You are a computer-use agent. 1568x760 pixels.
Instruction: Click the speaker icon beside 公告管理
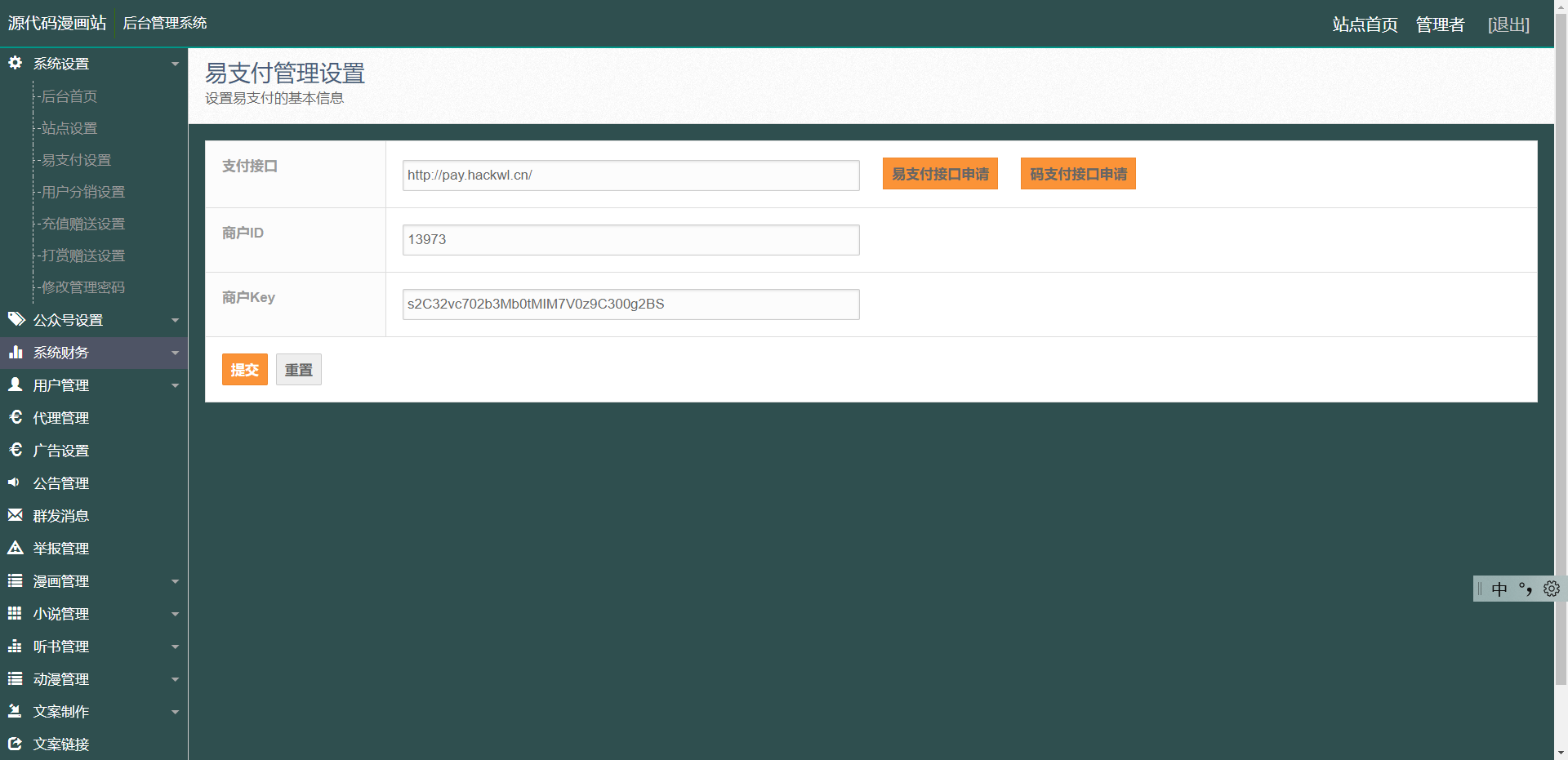(14, 482)
